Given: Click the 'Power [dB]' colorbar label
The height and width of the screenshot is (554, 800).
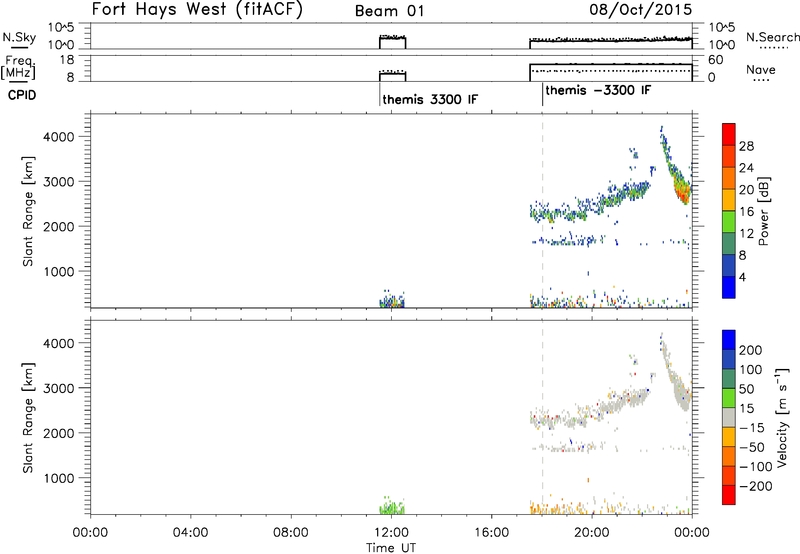Looking at the screenshot, I should (x=763, y=211).
